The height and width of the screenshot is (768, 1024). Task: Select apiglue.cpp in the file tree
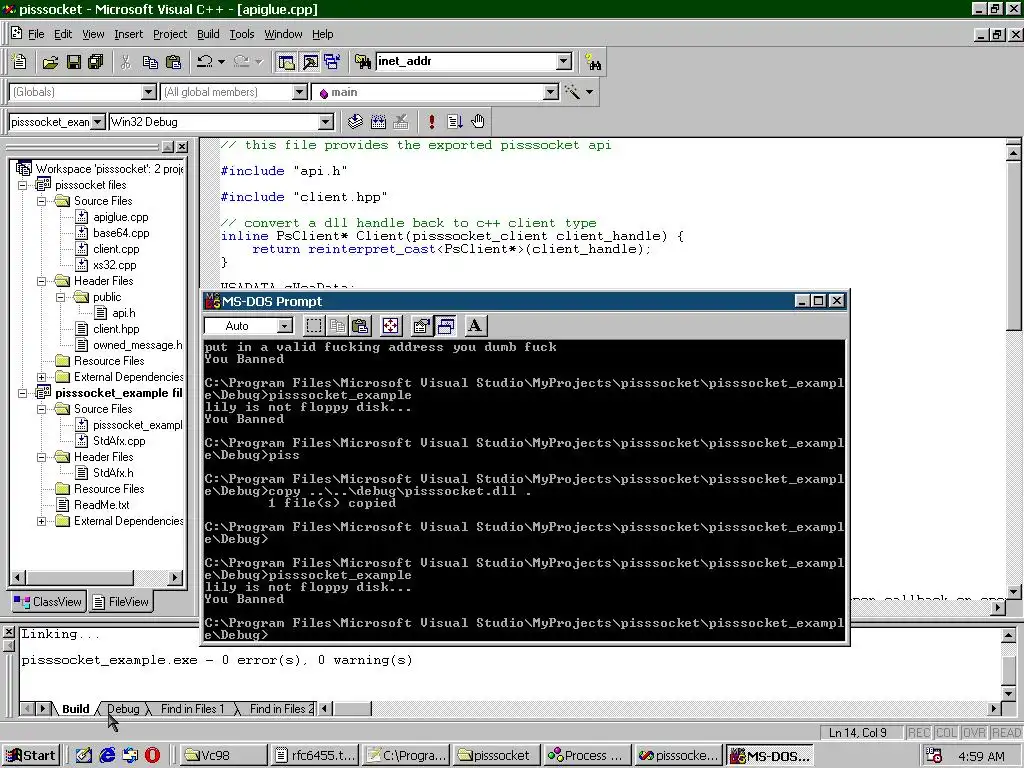[x=120, y=217]
